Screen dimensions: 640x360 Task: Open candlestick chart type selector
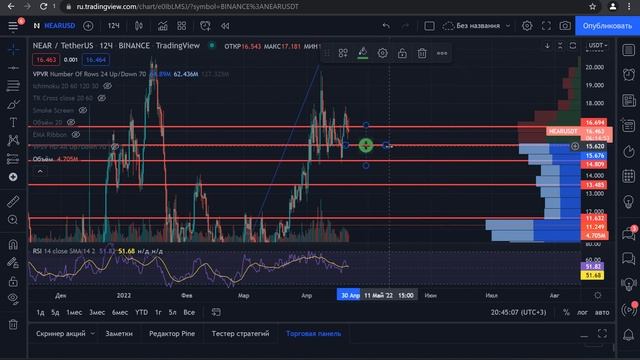tap(139, 26)
